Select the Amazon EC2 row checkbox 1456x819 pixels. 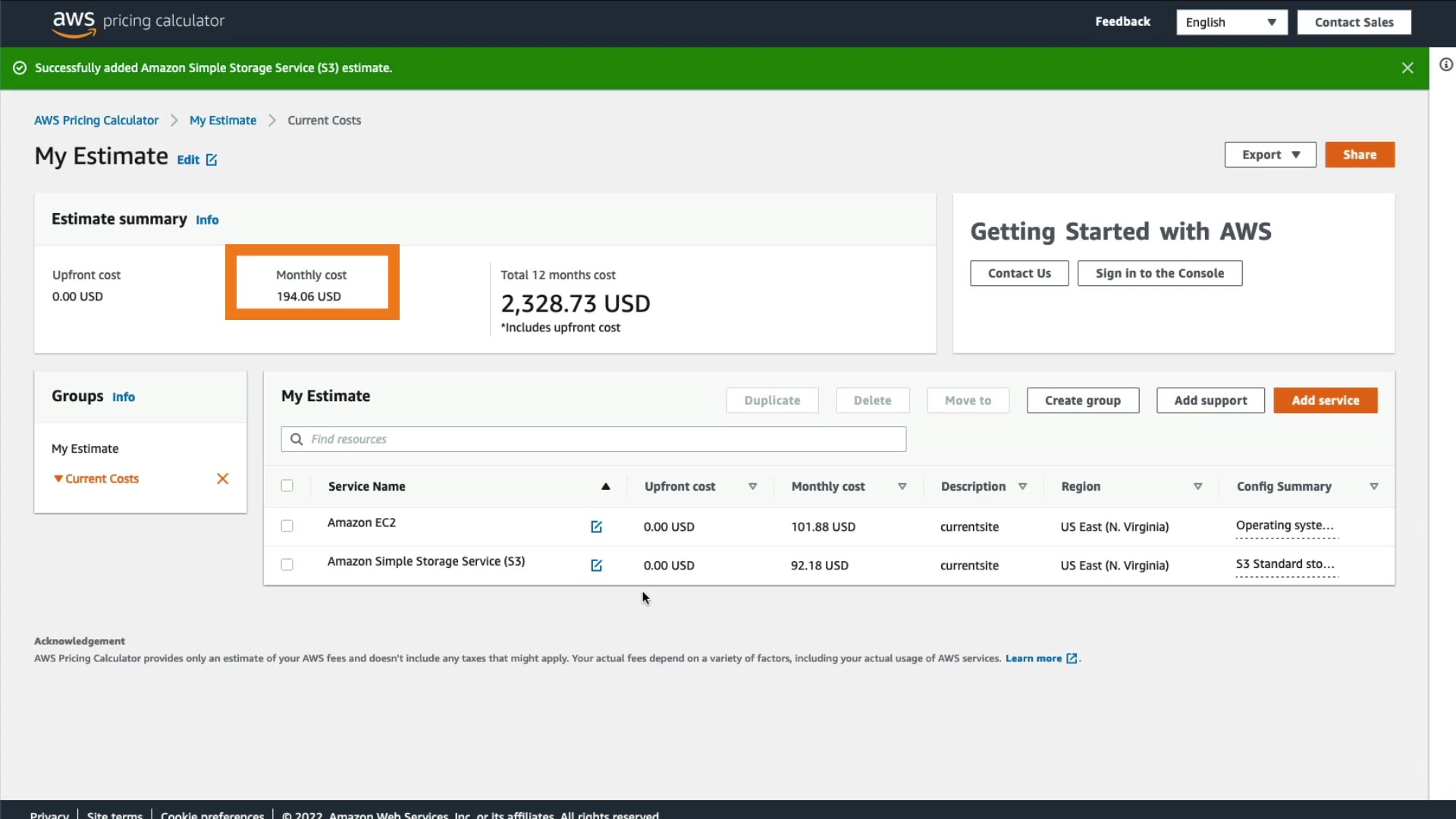287,526
